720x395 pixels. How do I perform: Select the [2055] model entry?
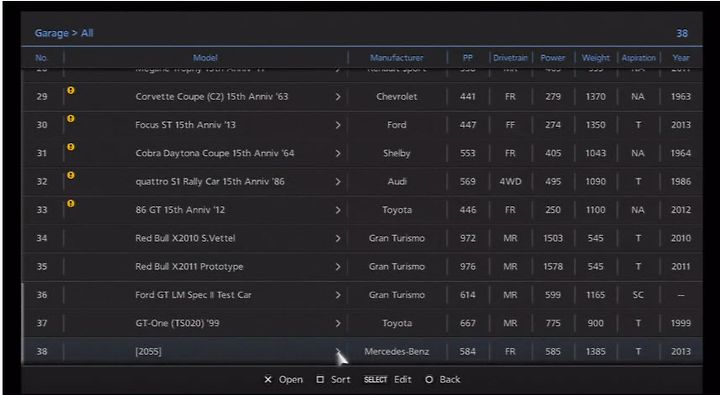[148, 352]
